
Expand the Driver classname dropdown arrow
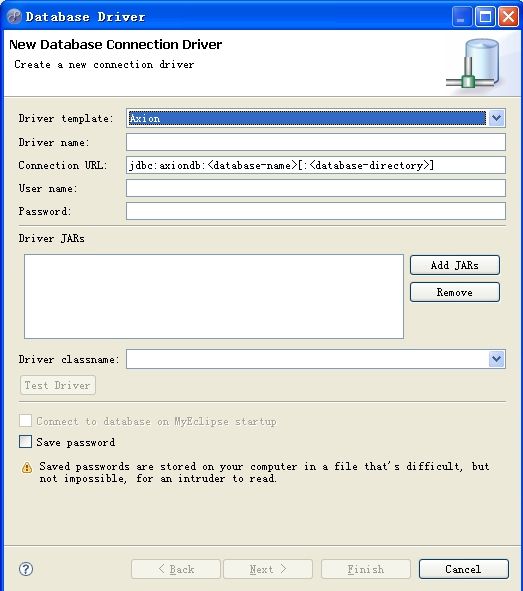coord(496,359)
